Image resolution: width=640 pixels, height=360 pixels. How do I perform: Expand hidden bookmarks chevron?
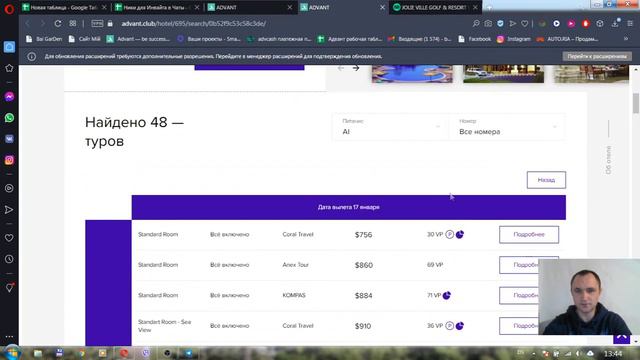pyautogui.click(x=626, y=39)
